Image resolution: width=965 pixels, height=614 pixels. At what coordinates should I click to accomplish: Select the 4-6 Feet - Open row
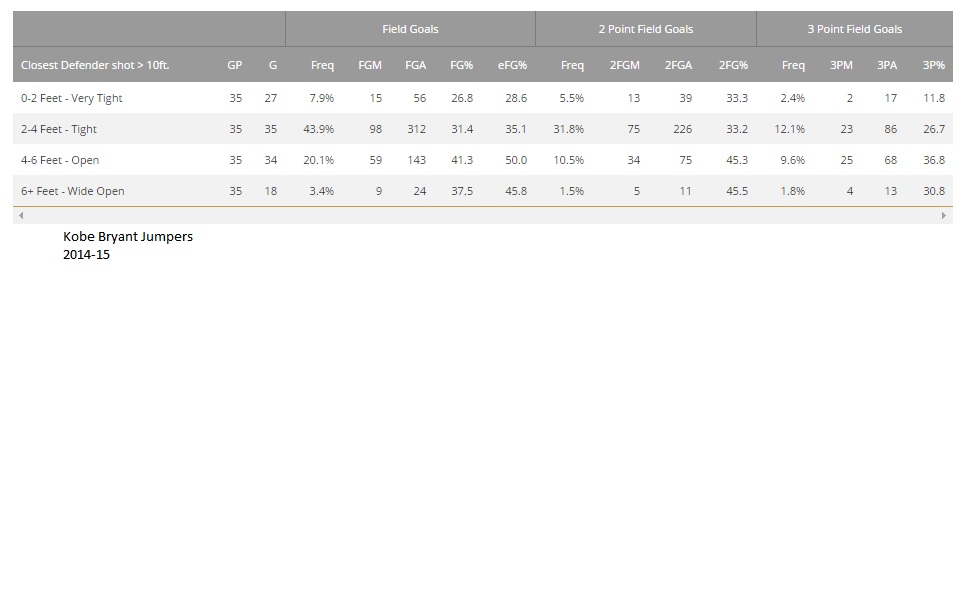pos(60,160)
